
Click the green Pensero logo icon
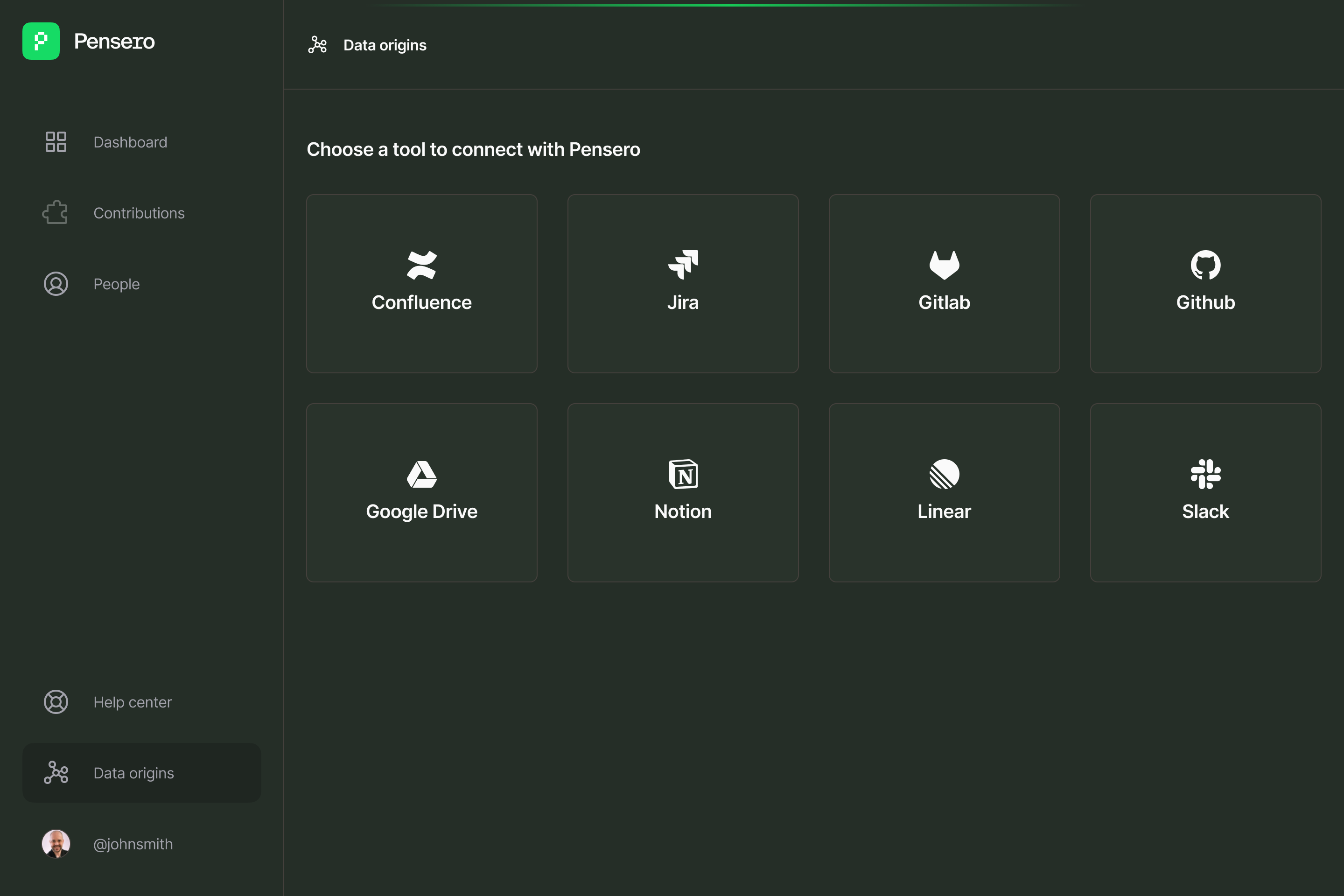[41, 41]
